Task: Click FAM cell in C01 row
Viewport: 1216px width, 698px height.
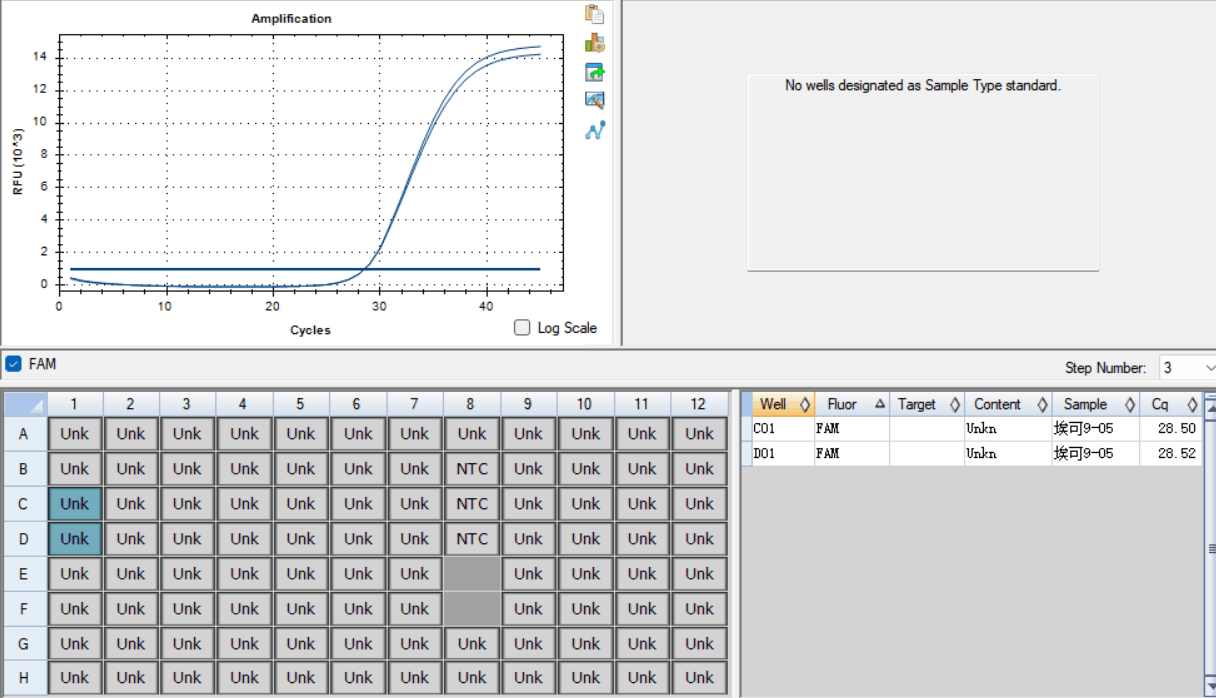Action: (x=852, y=429)
